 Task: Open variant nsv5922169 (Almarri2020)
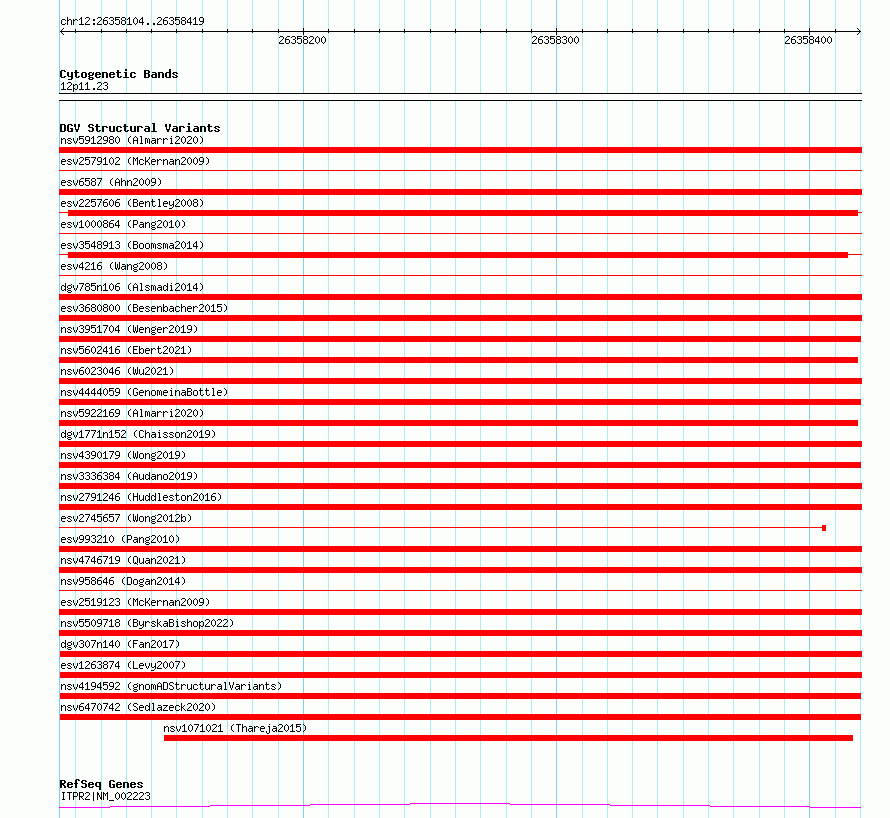(x=132, y=413)
